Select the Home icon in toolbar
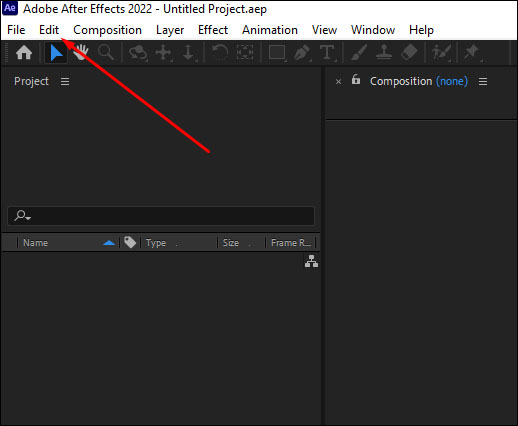Viewport: 518px width, 426px height. click(x=24, y=53)
